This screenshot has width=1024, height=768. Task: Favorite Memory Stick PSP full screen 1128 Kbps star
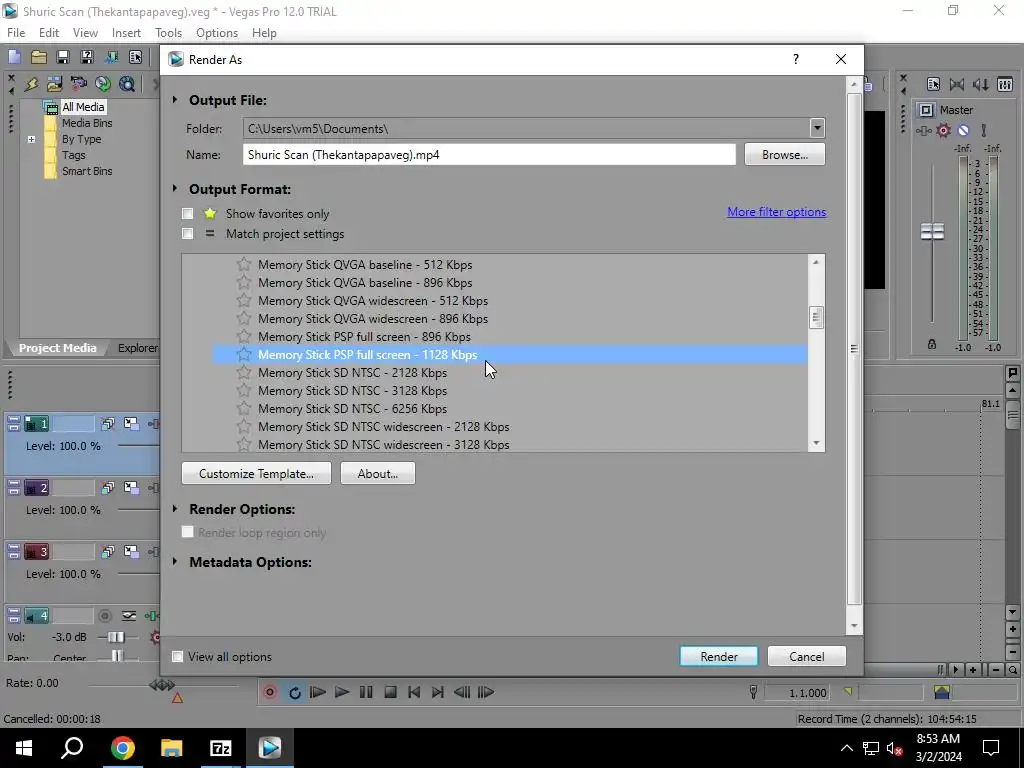(244, 355)
